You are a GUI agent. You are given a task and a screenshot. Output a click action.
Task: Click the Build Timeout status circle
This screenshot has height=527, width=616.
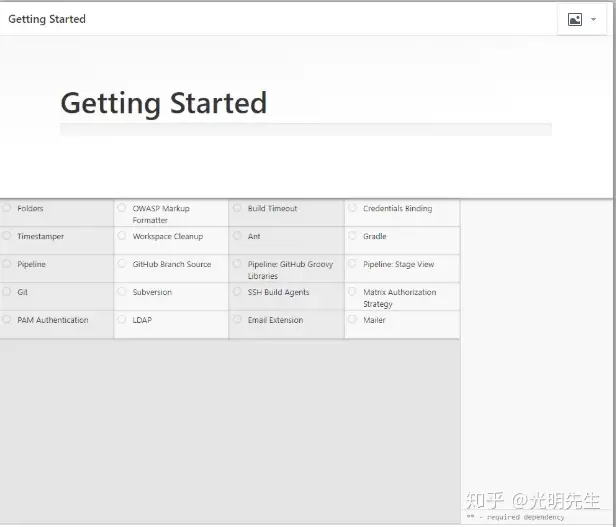[237, 207]
